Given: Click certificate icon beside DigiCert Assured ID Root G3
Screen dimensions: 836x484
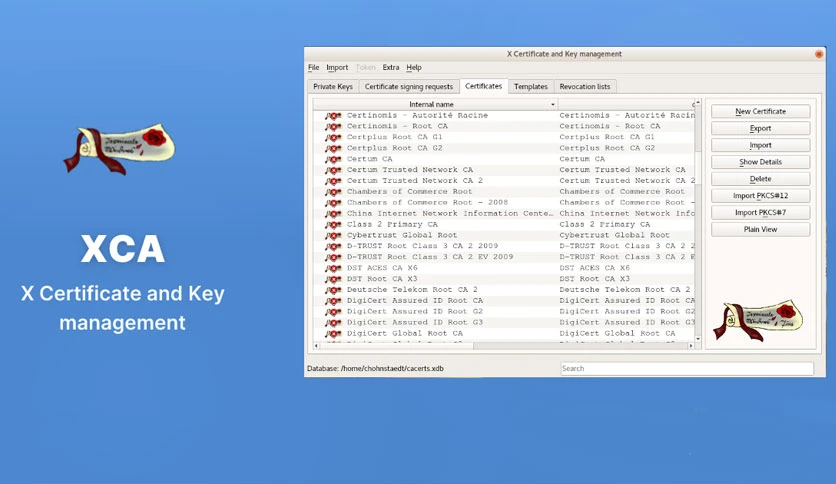Looking at the screenshot, I should click(333, 322).
